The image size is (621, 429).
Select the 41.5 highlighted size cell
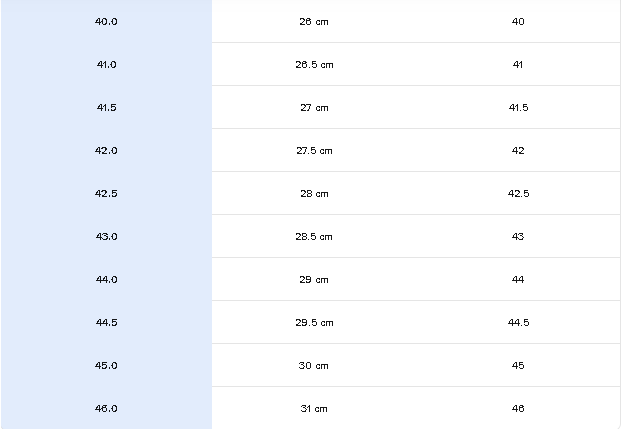click(106, 107)
